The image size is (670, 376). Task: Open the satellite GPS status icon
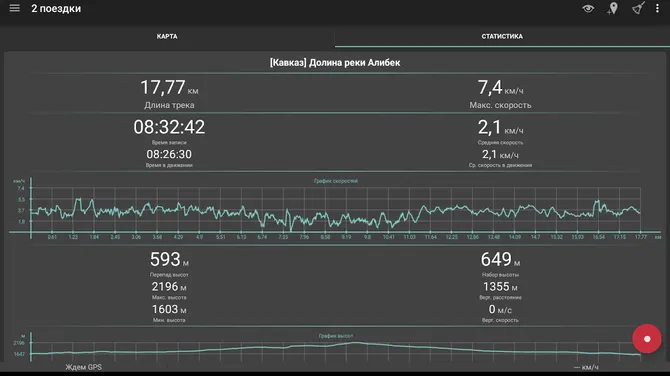click(x=638, y=9)
